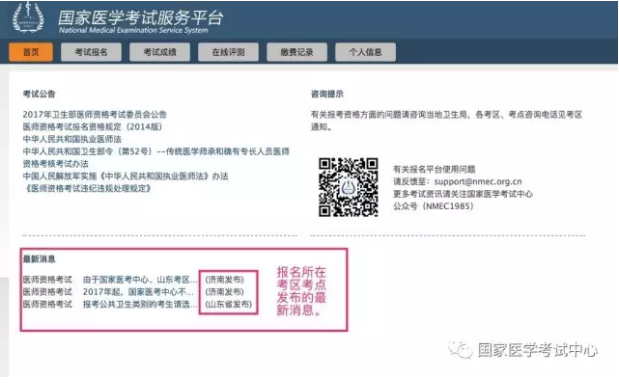Click the platform emblem logo in header
The width and height of the screenshot is (619, 383).
[28, 17]
